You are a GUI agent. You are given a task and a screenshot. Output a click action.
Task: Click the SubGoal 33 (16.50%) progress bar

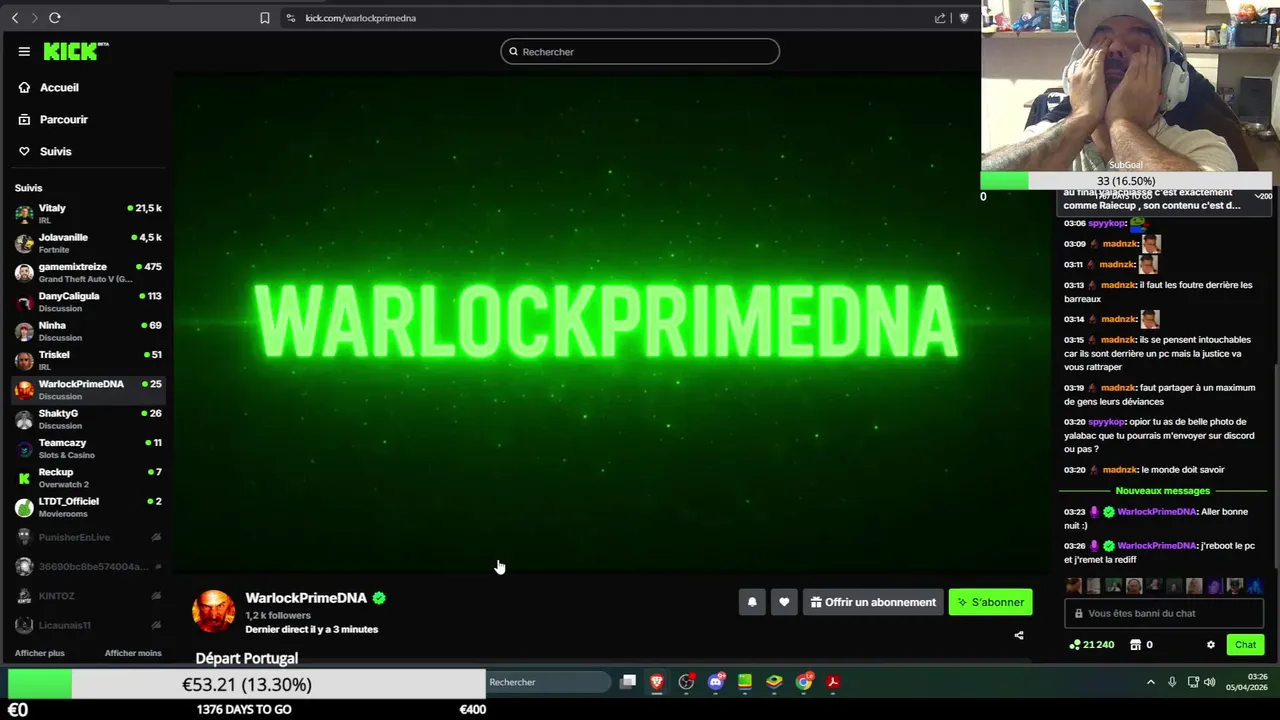coord(1126,181)
